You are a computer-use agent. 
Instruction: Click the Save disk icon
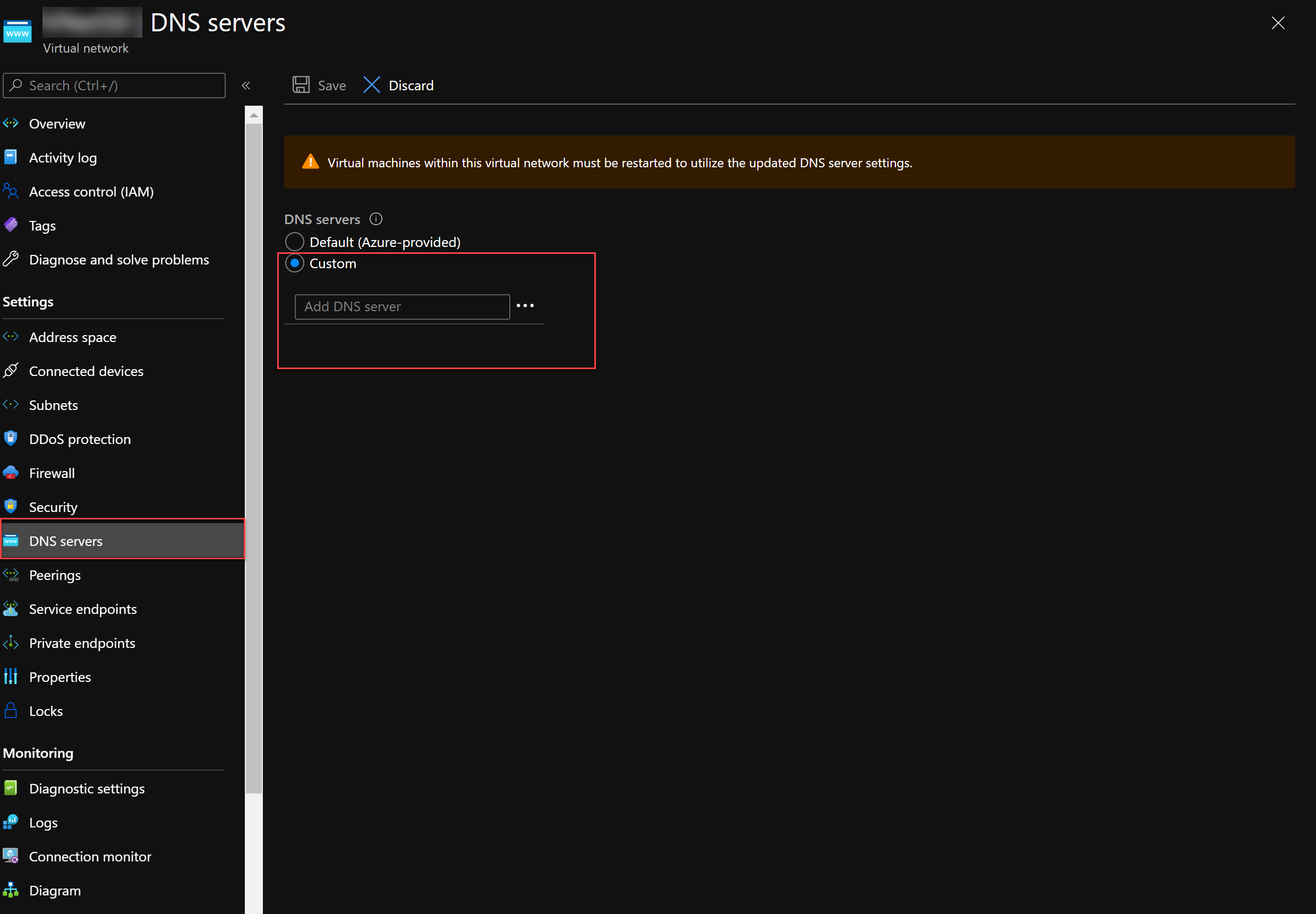pyautogui.click(x=301, y=84)
